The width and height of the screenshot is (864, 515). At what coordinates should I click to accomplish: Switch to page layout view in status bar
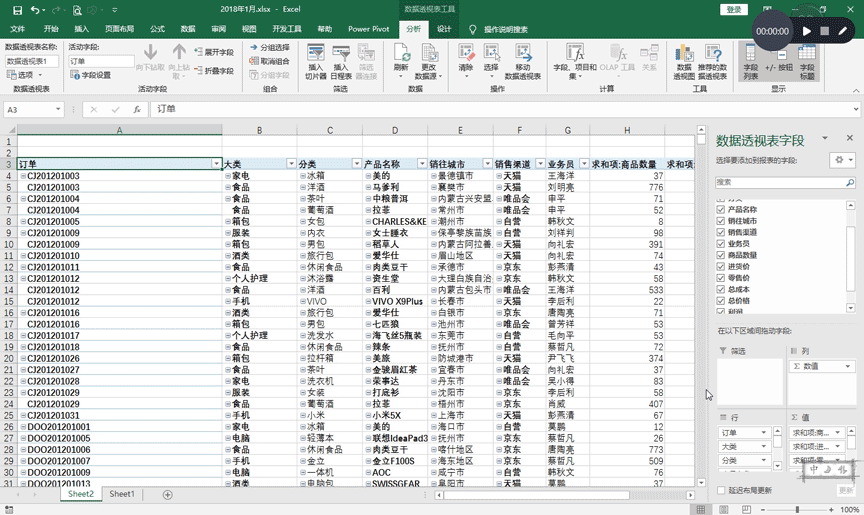(723, 509)
